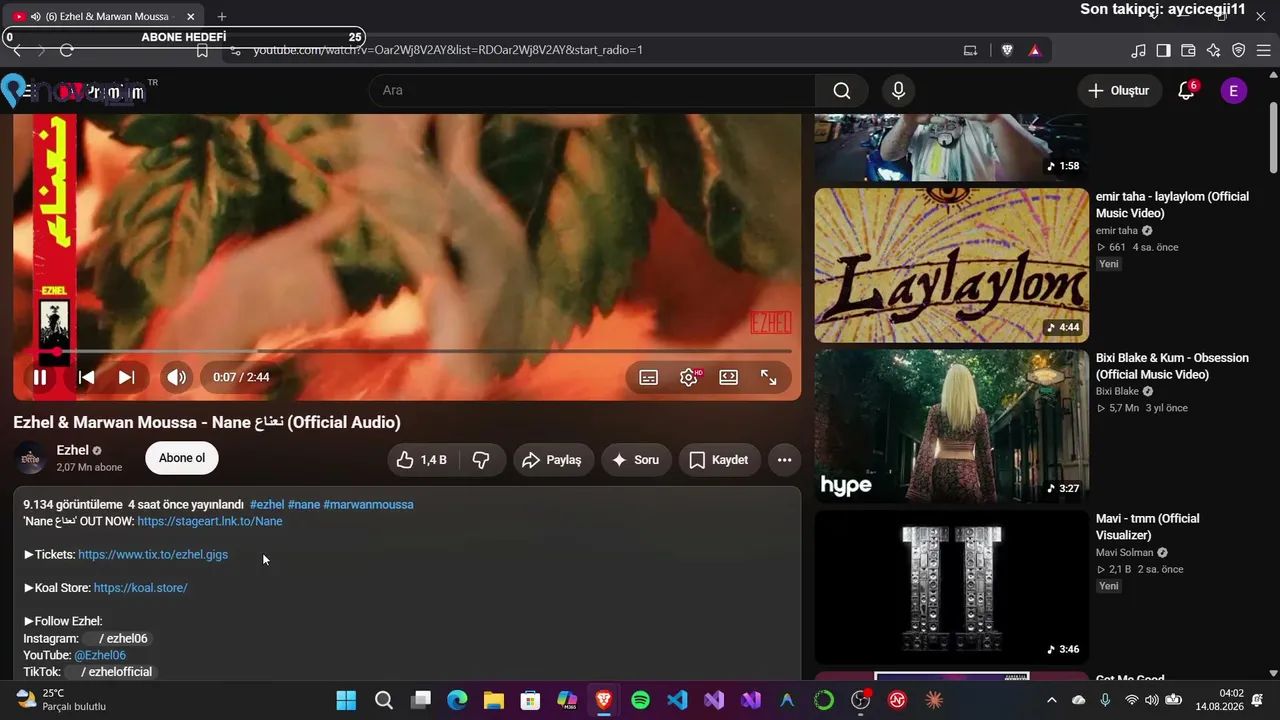Click the browser address bar URL
Image resolution: width=1280 pixels, height=720 pixels.
point(447,50)
